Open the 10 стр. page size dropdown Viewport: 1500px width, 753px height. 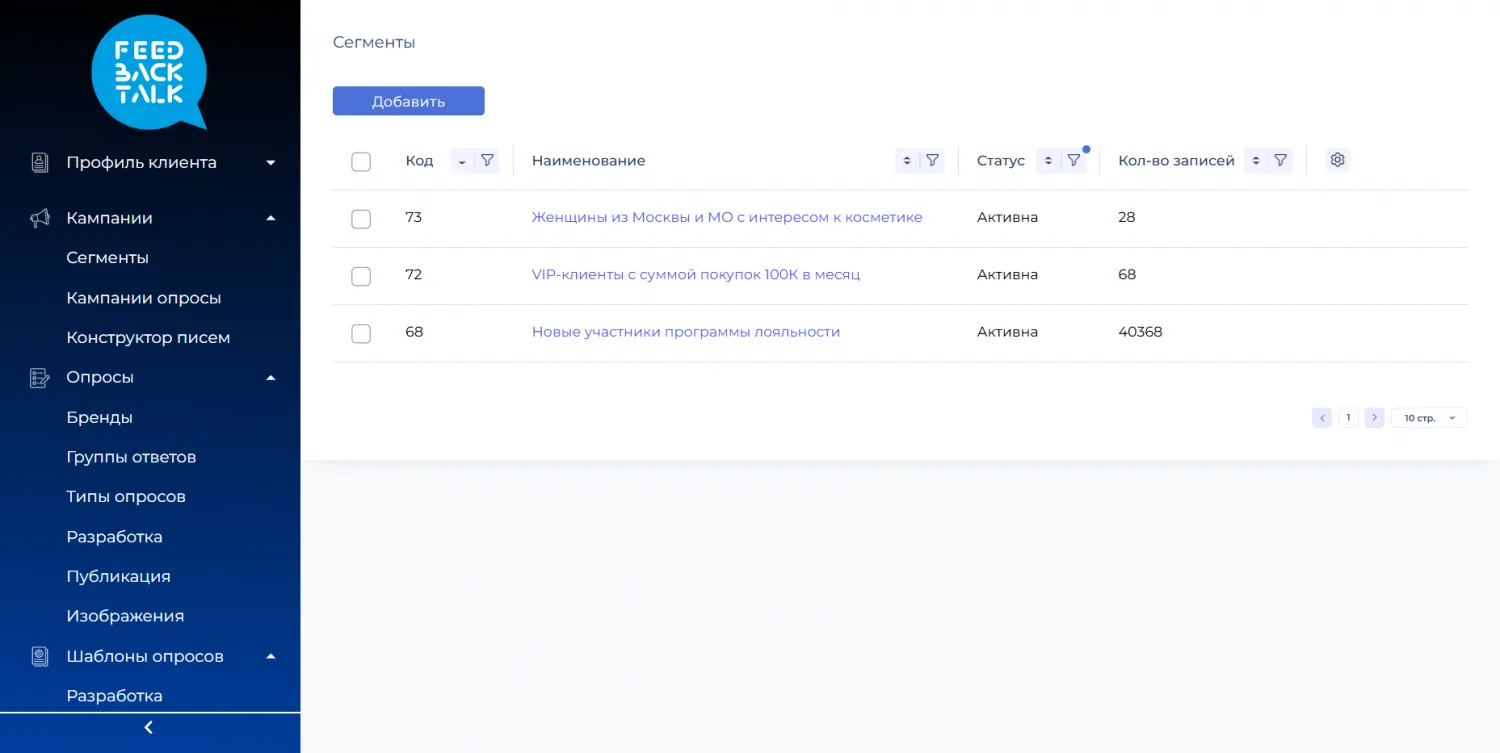click(x=1428, y=418)
